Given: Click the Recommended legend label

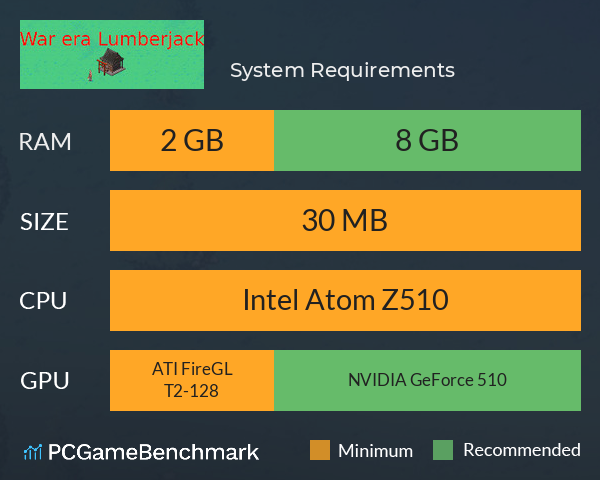Looking at the screenshot, I should coord(522,450).
